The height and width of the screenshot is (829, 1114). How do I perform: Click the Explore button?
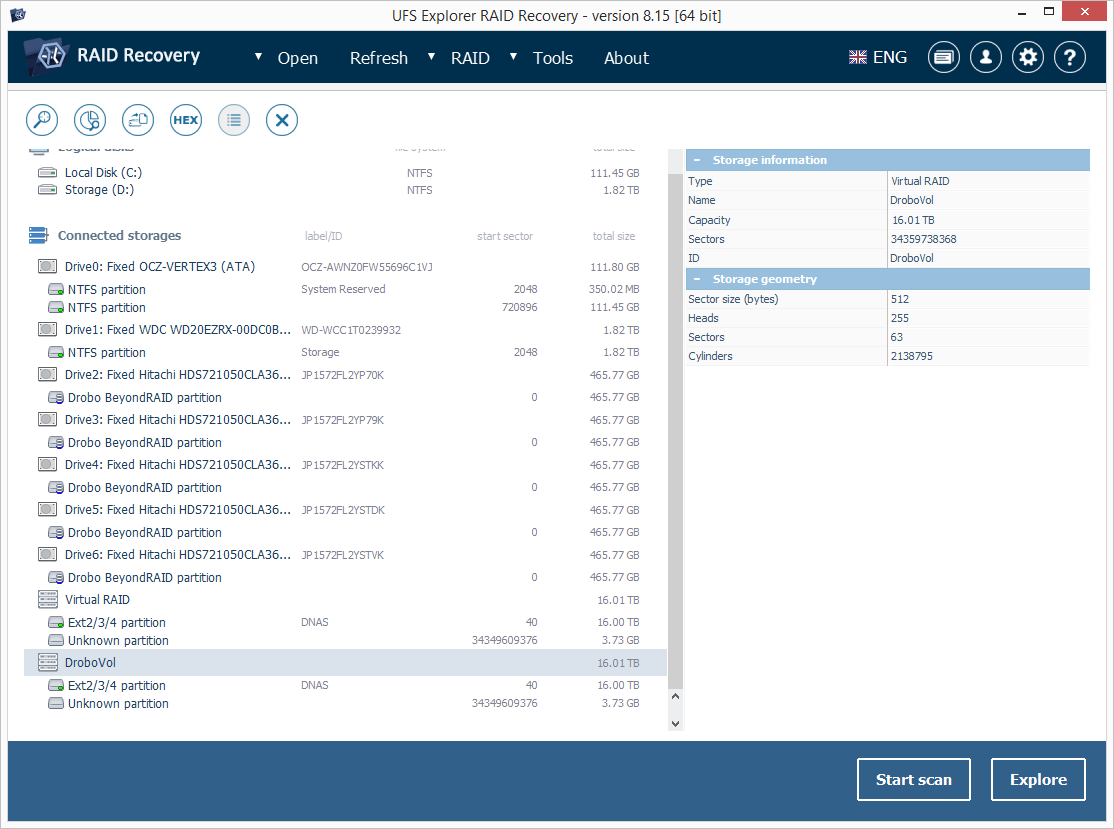(1038, 779)
